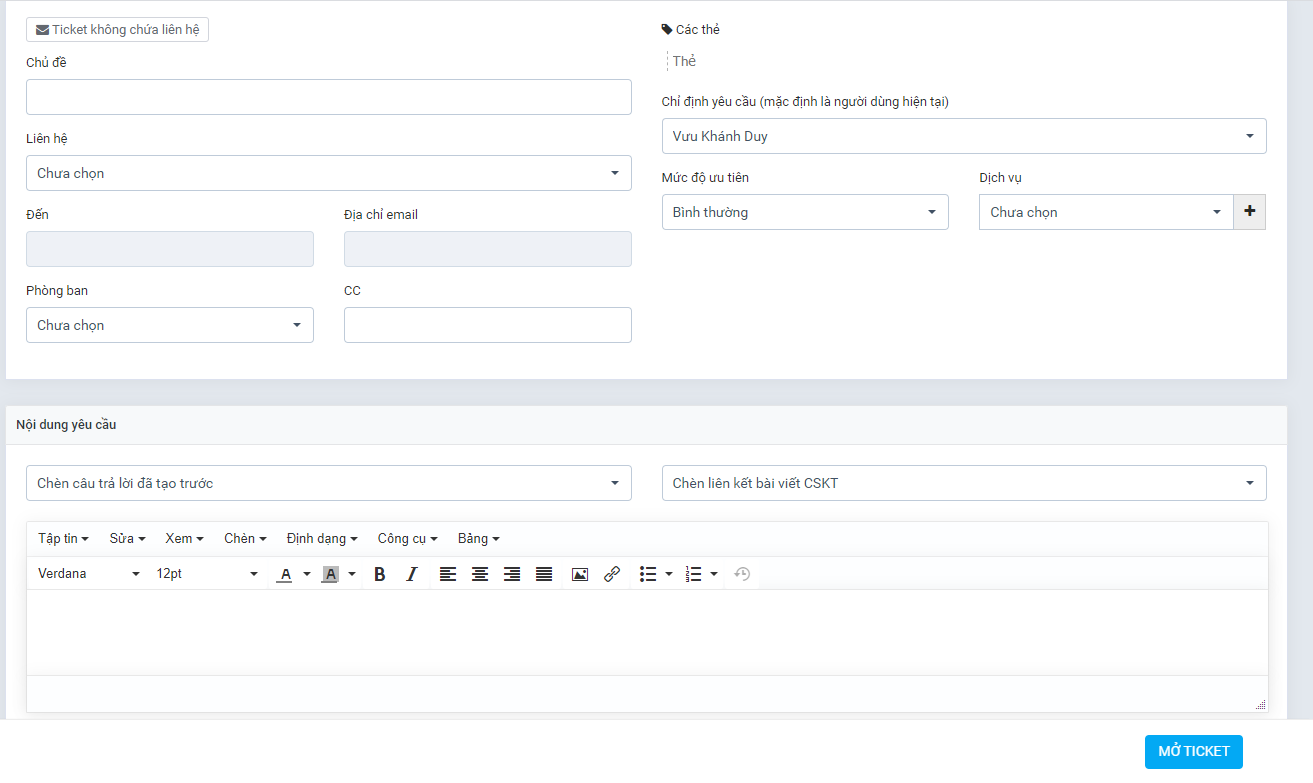1313x783 pixels.
Task: Toggle italic text formatting
Action: pos(411,574)
